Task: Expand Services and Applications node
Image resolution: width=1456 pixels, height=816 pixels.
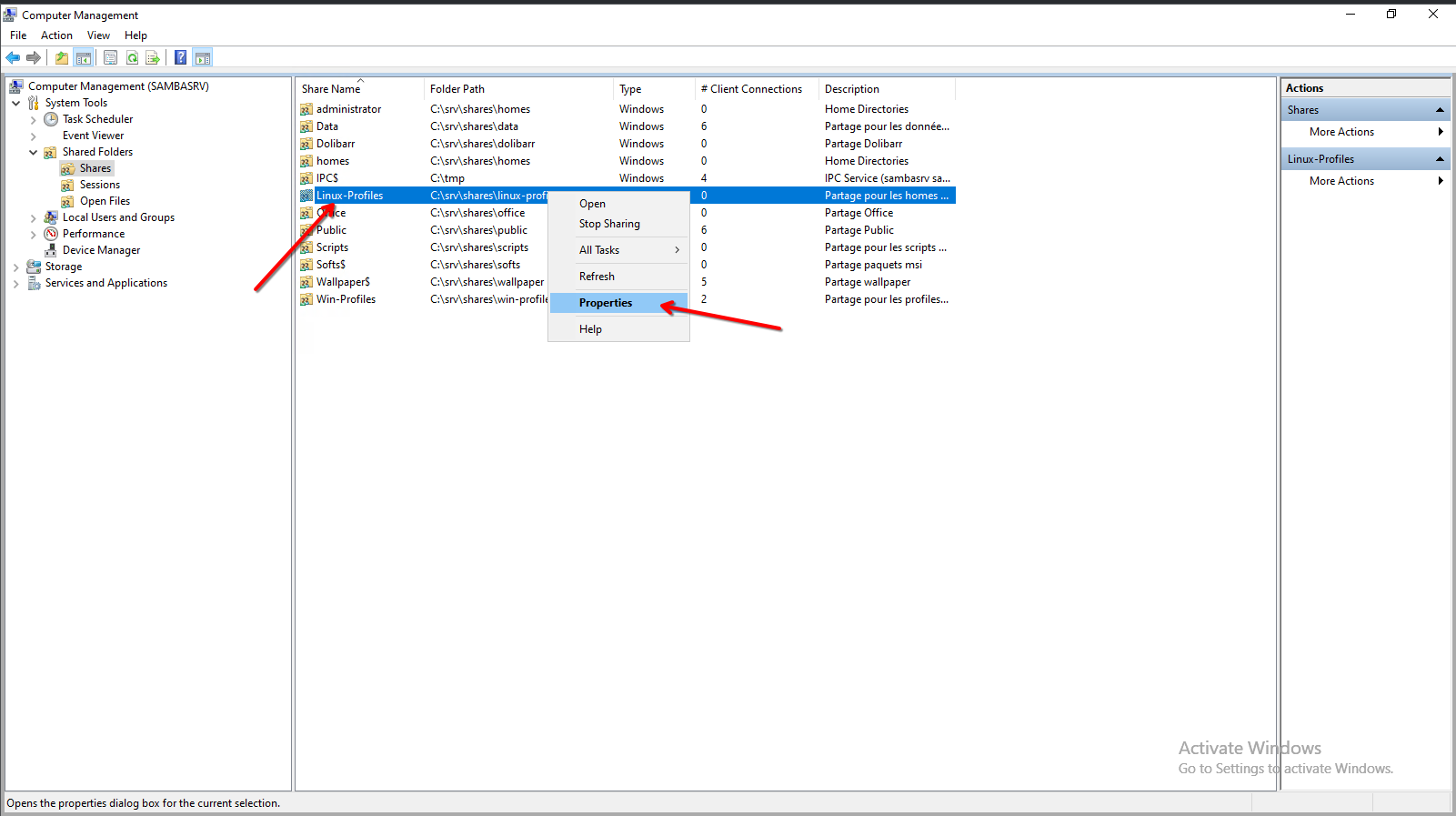Action: click(15, 283)
